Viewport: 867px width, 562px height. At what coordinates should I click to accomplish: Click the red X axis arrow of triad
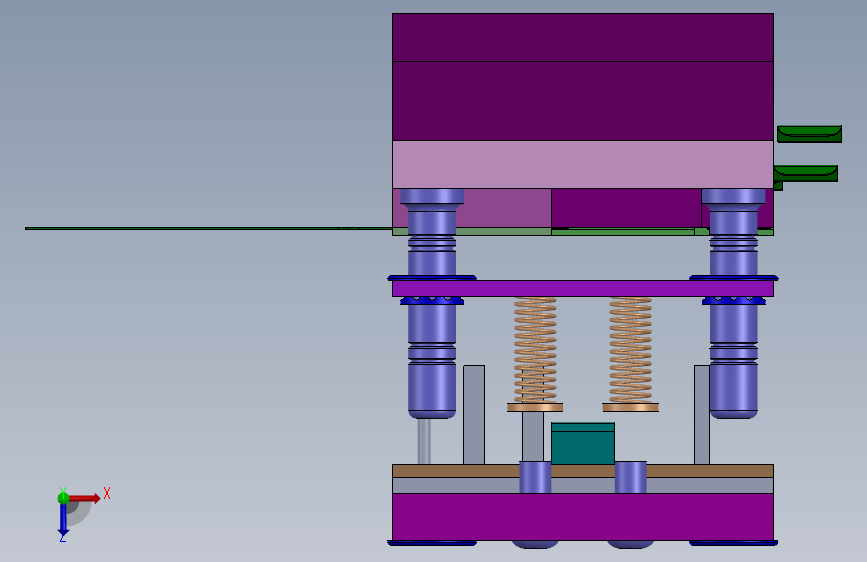[x=83, y=498]
